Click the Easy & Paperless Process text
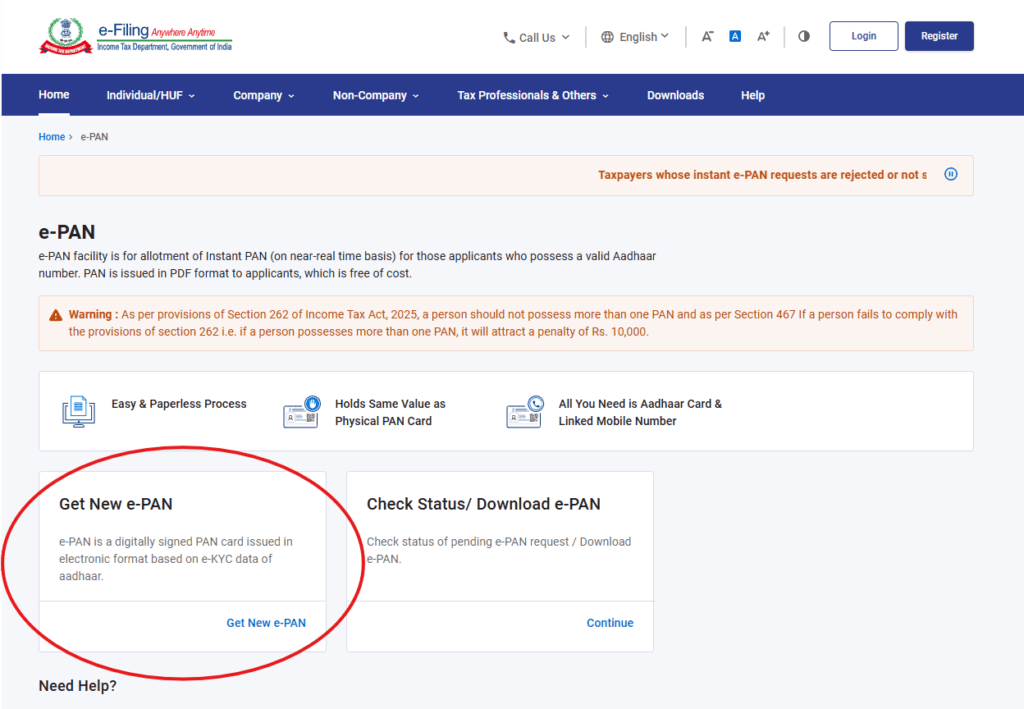Viewport: 1024px width, 709px height. [179, 403]
